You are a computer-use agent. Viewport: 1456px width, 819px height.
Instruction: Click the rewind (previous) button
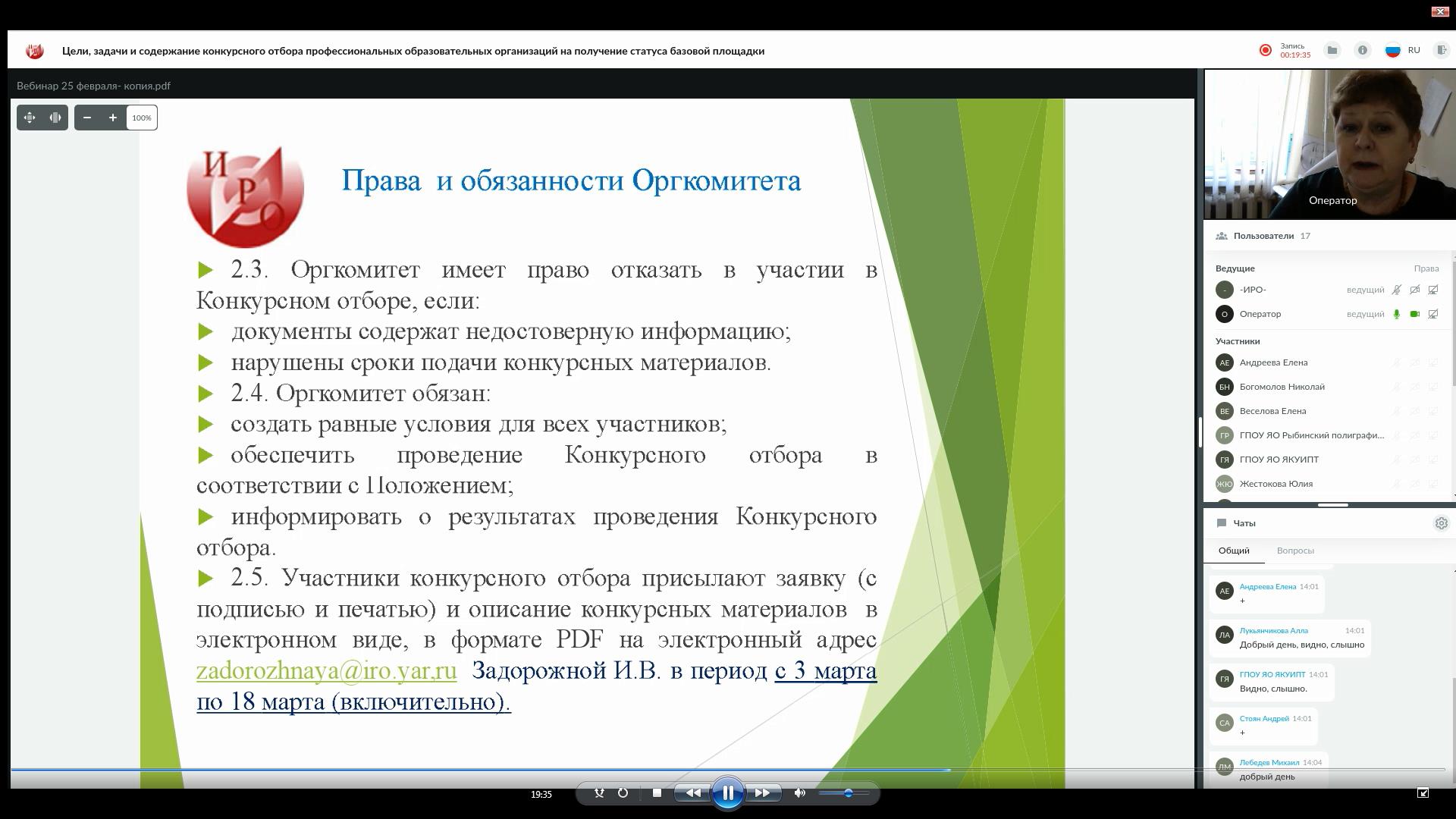(x=692, y=793)
